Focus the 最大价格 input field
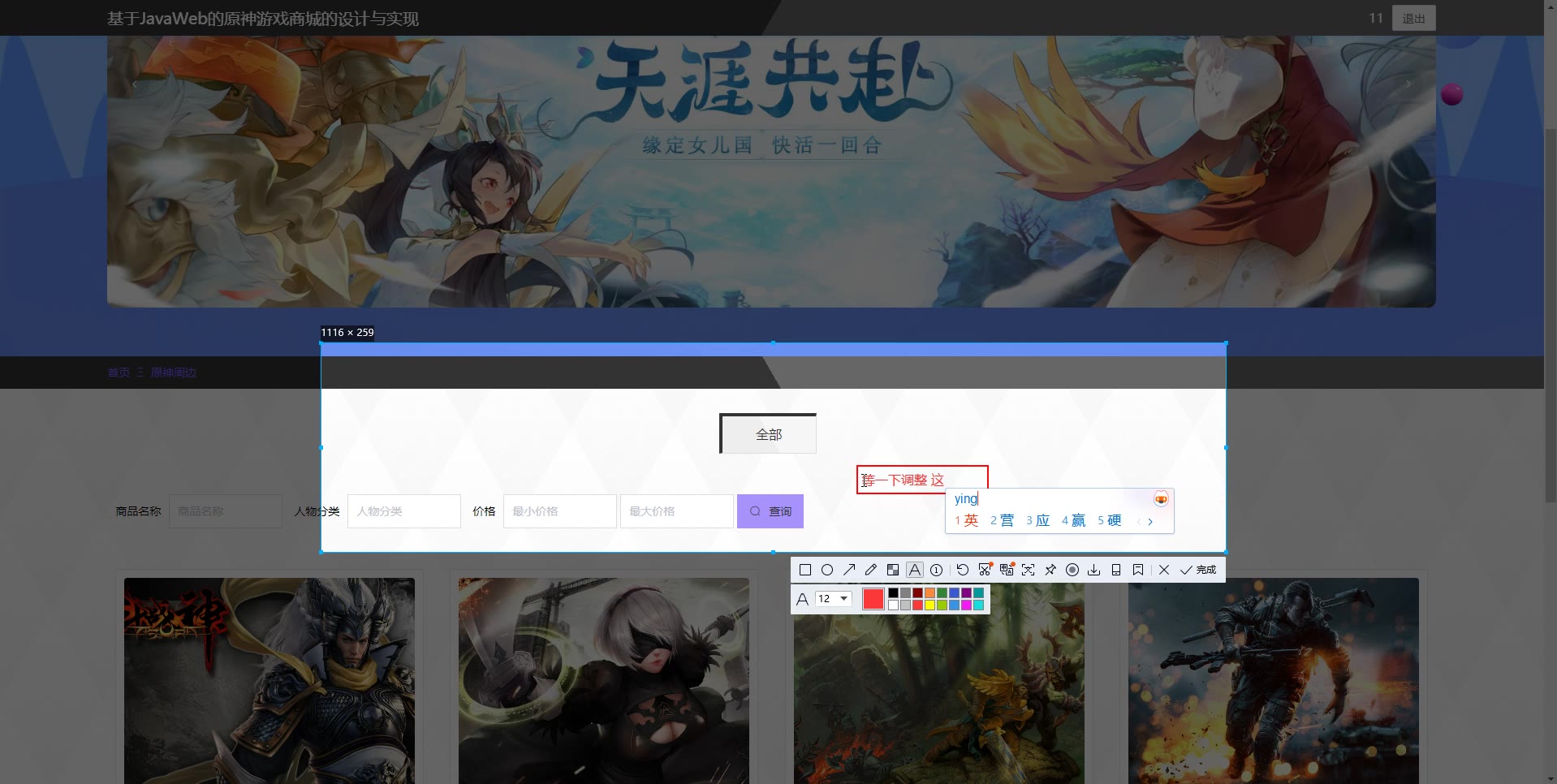The width and height of the screenshot is (1557, 784). (677, 511)
